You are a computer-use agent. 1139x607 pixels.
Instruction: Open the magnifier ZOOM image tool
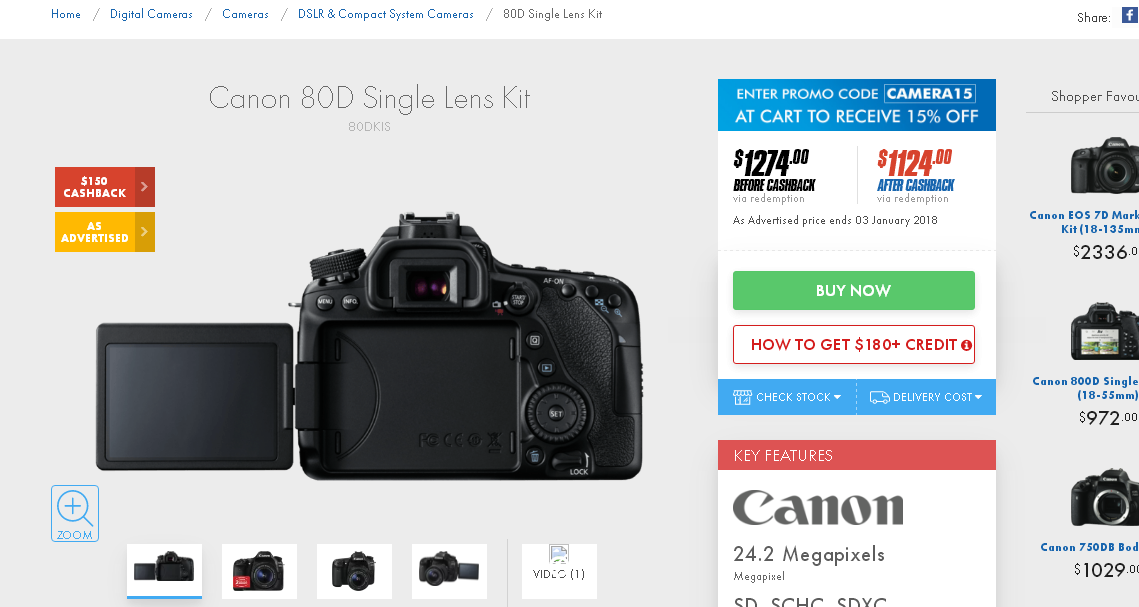click(75, 513)
